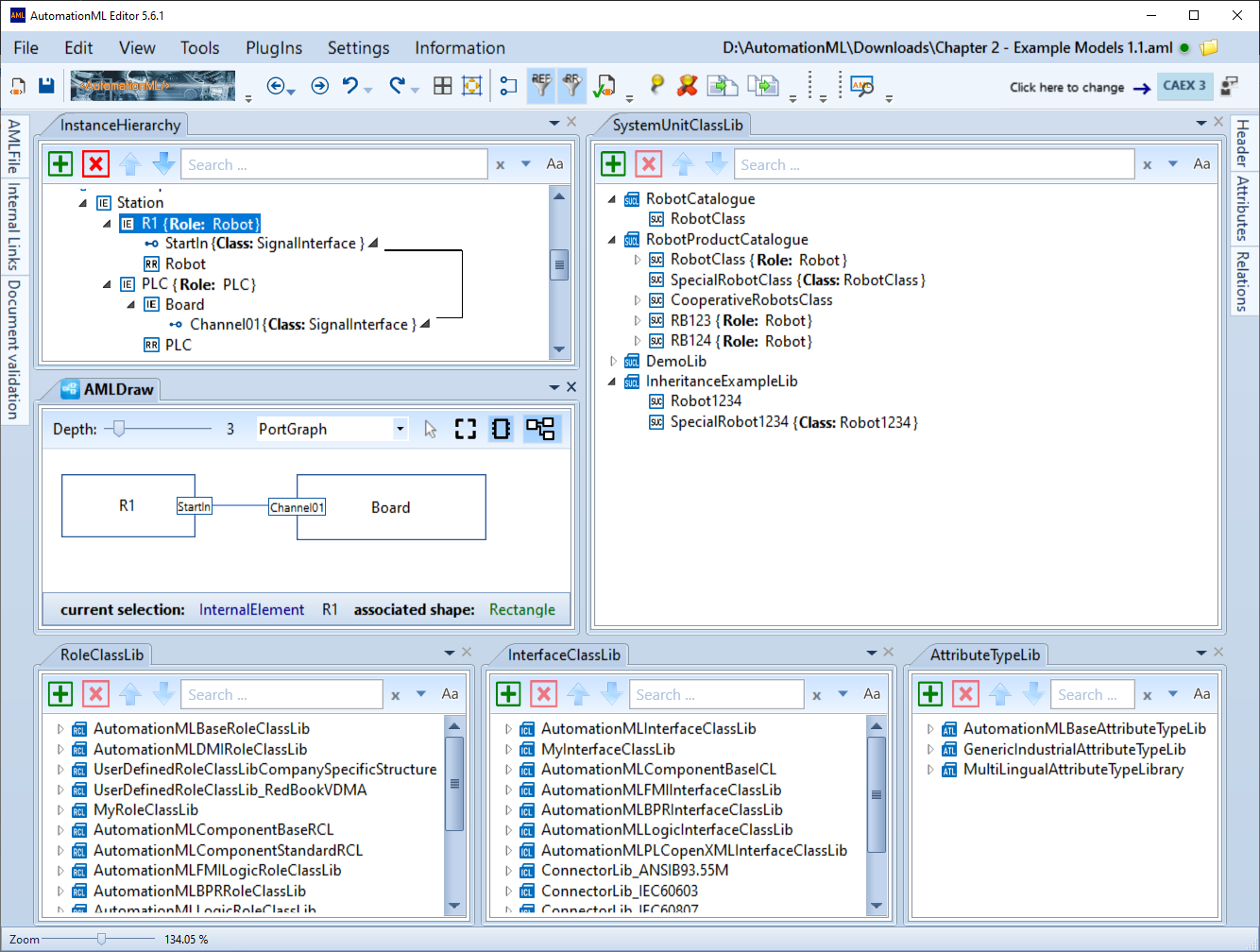Toggle the hierarchy diagram view in AMLDraw

pyautogui.click(x=540, y=429)
